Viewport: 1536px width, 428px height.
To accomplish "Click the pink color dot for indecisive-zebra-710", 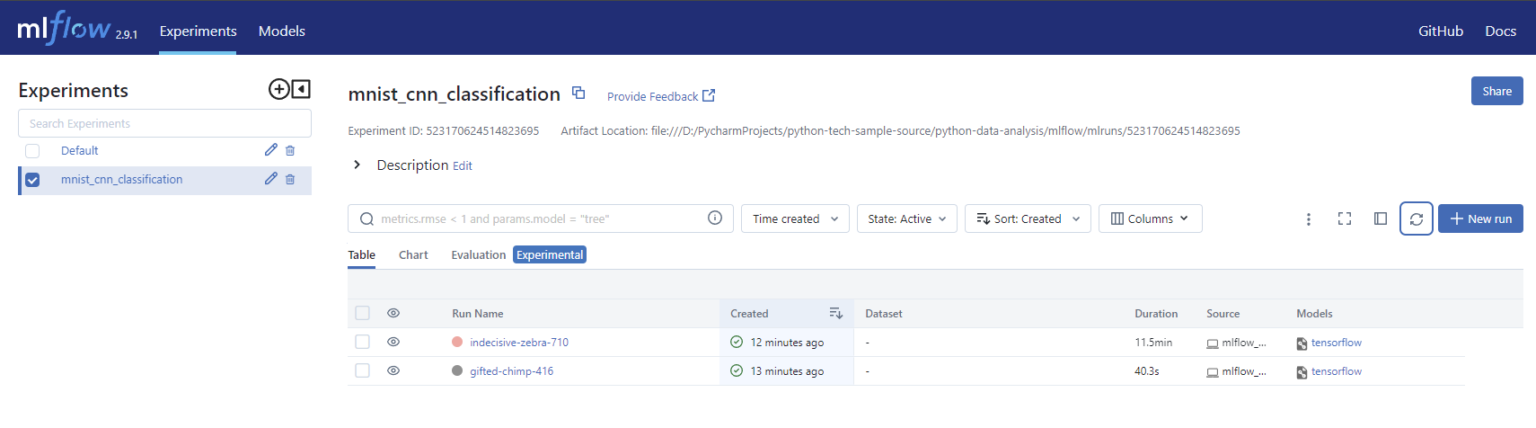I will (457, 342).
